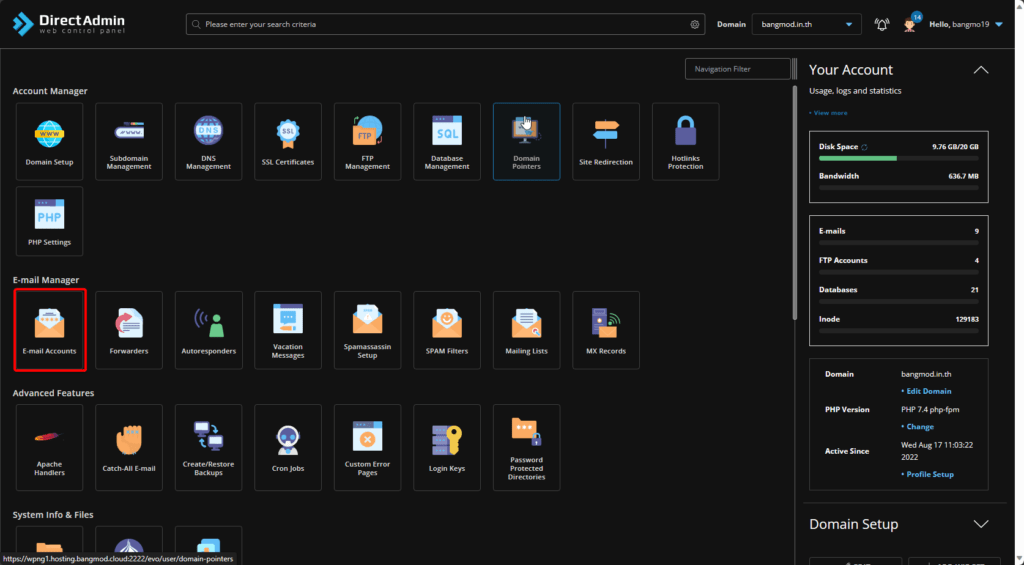Open Database Management
The image size is (1024, 565).
point(447,142)
